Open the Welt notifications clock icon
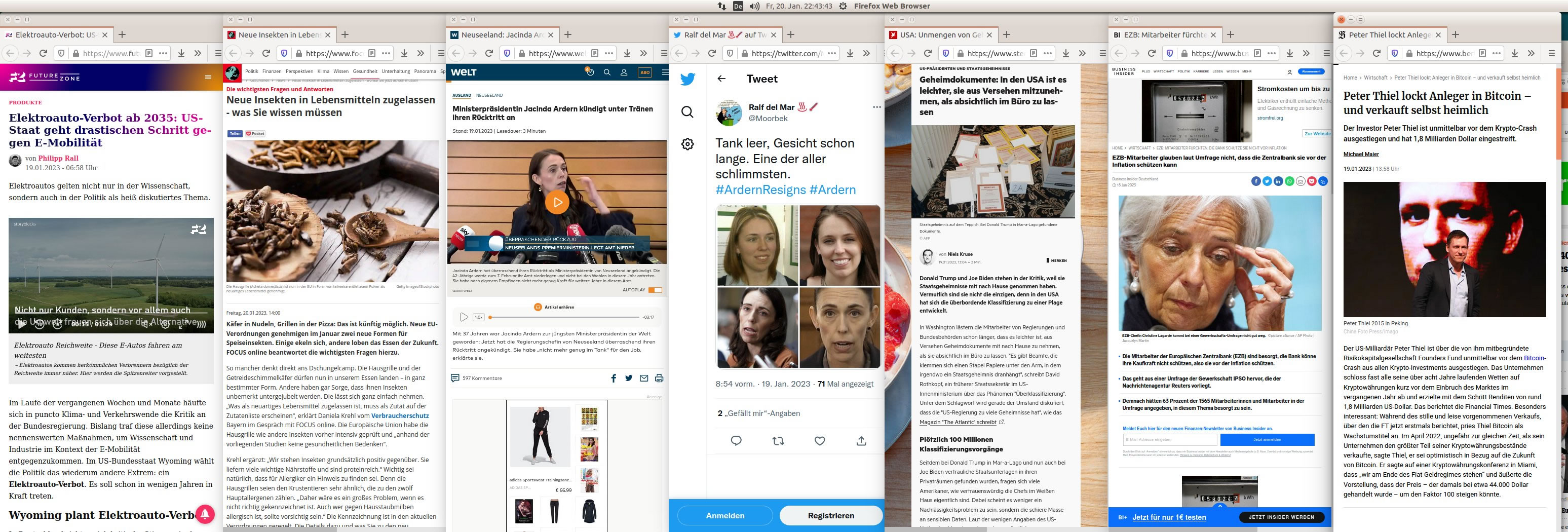Image resolution: width=1568 pixels, height=532 pixels. 589,72
